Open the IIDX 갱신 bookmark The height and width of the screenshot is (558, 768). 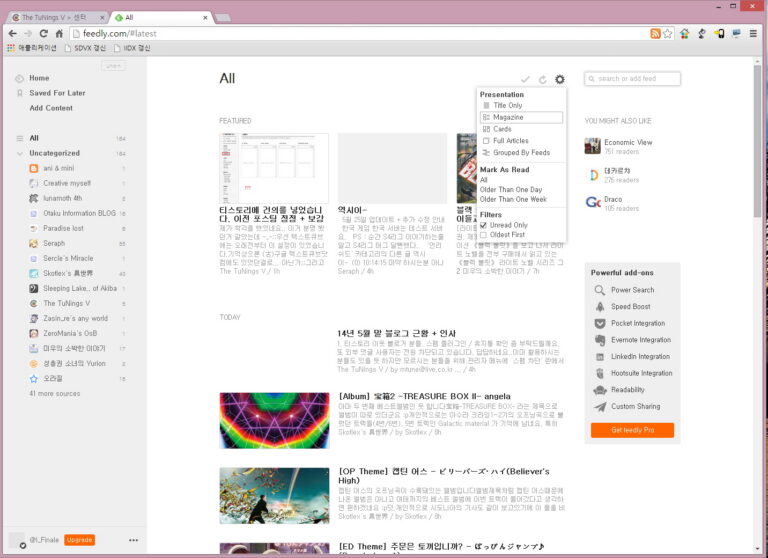tap(132, 49)
